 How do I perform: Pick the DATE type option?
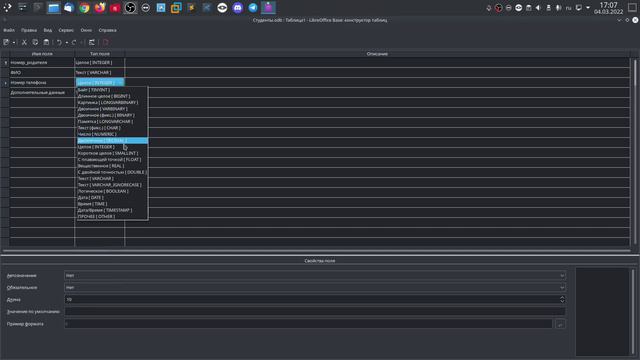point(112,198)
